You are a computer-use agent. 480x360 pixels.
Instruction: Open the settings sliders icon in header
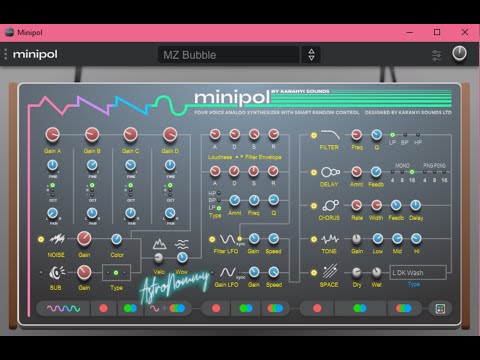point(437,55)
